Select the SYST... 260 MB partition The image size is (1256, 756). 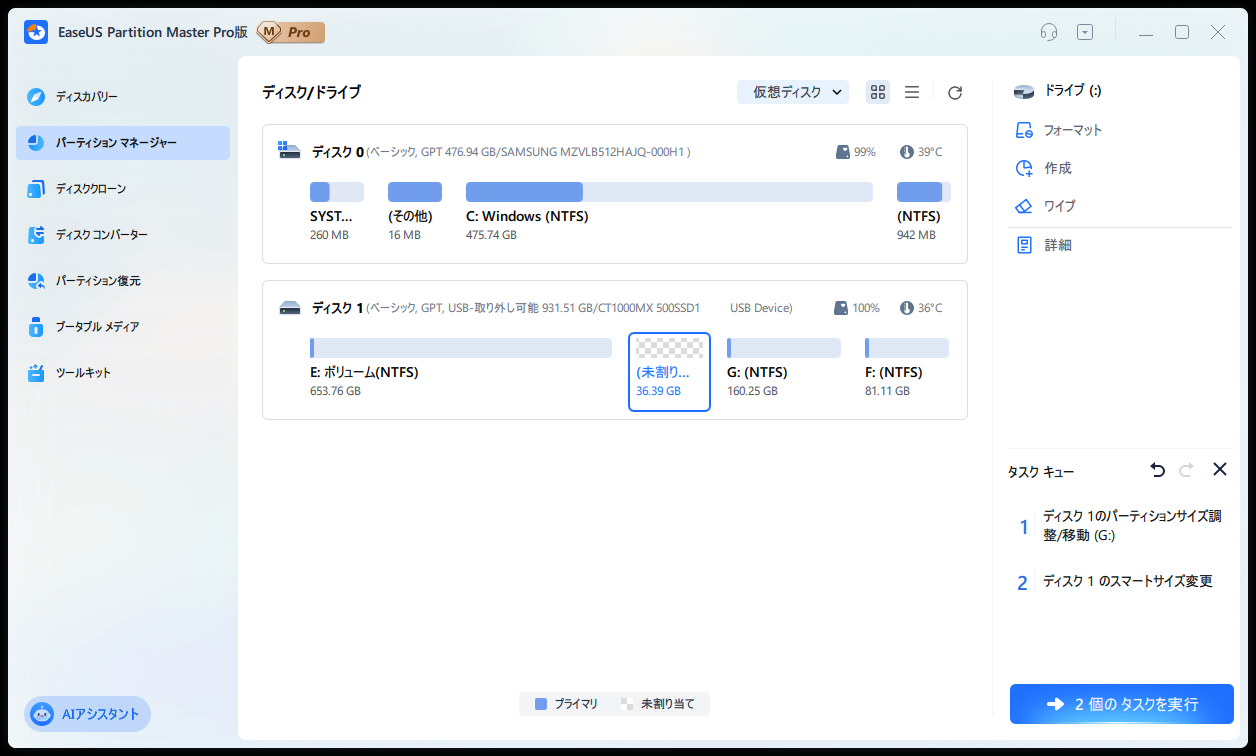337,211
